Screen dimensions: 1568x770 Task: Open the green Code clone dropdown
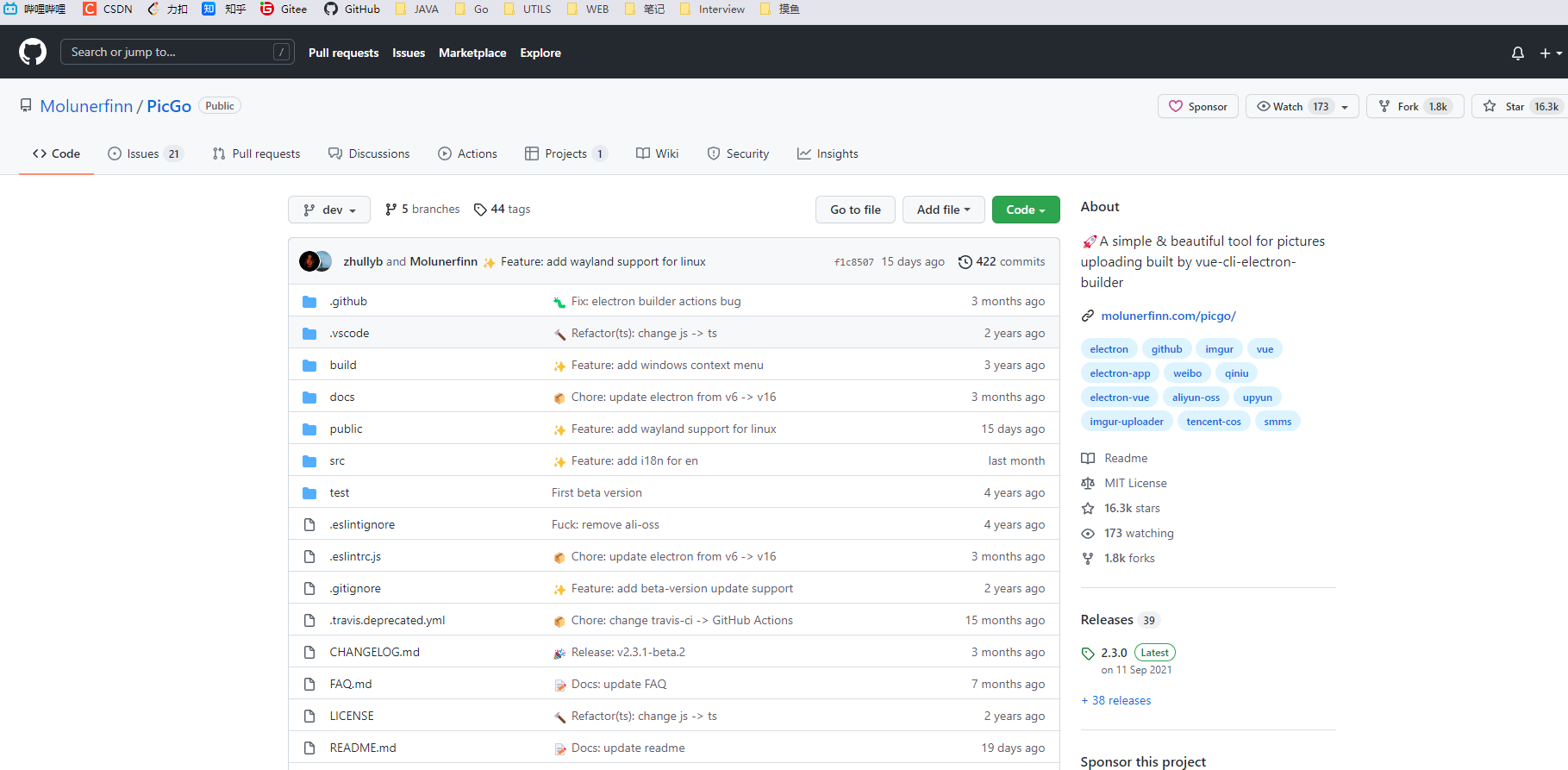(x=1026, y=210)
